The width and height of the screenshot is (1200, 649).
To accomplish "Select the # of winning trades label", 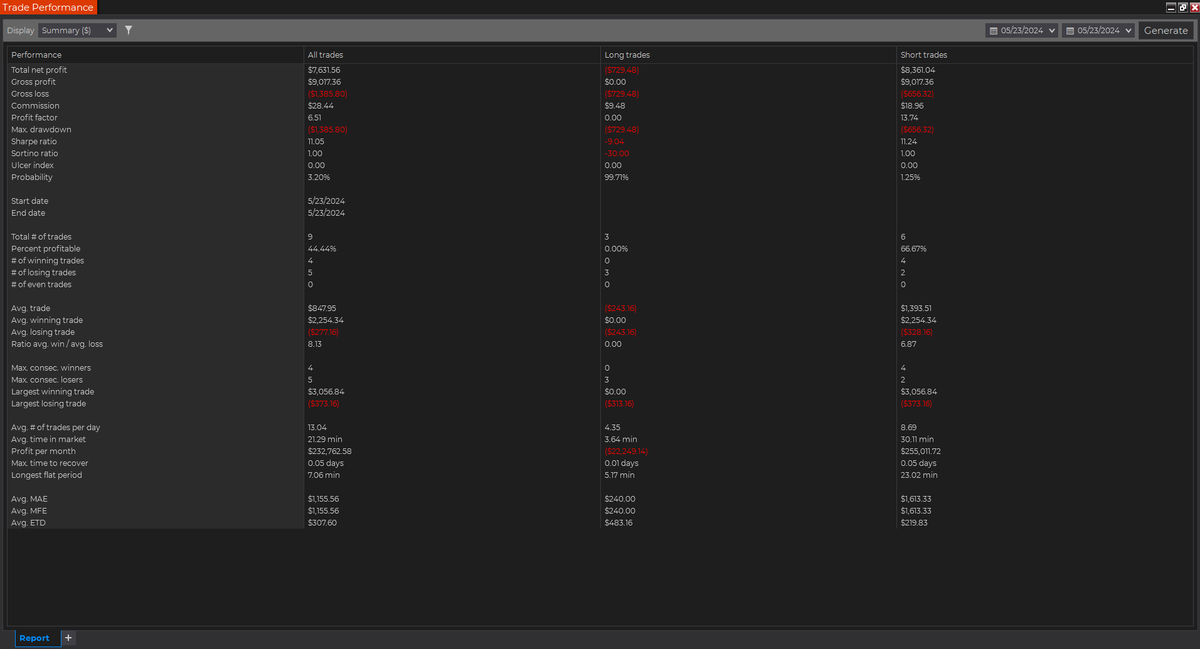I will [x=48, y=261].
